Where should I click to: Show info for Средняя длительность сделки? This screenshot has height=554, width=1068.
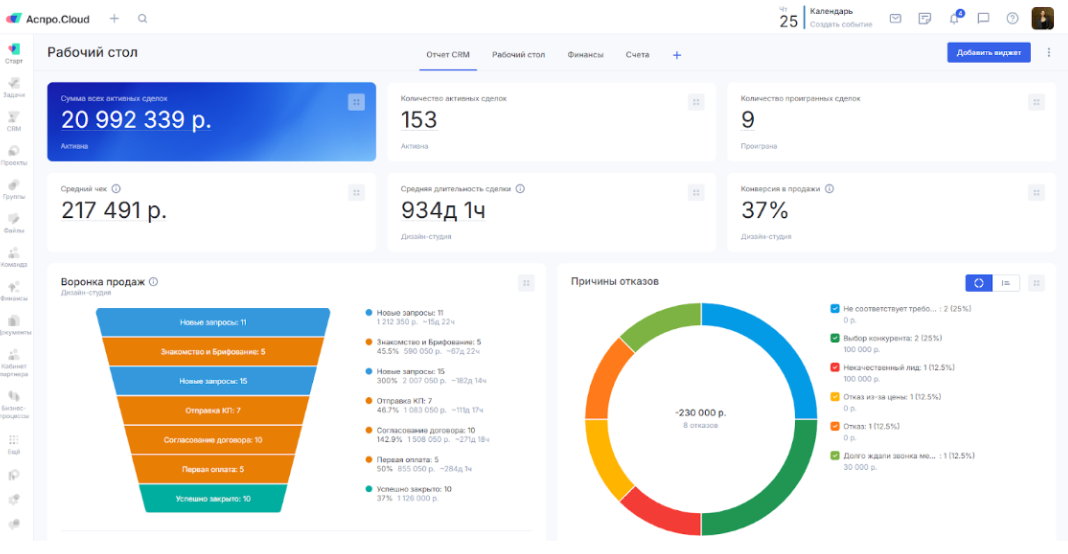point(520,189)
